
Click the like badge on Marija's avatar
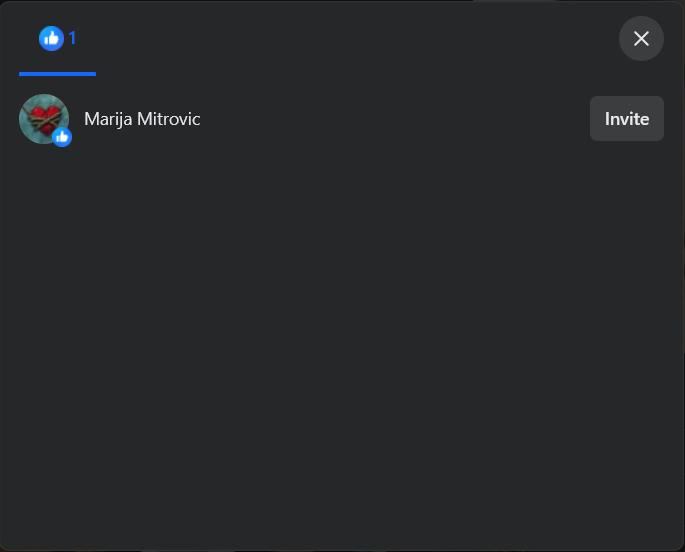coord(62,137)
